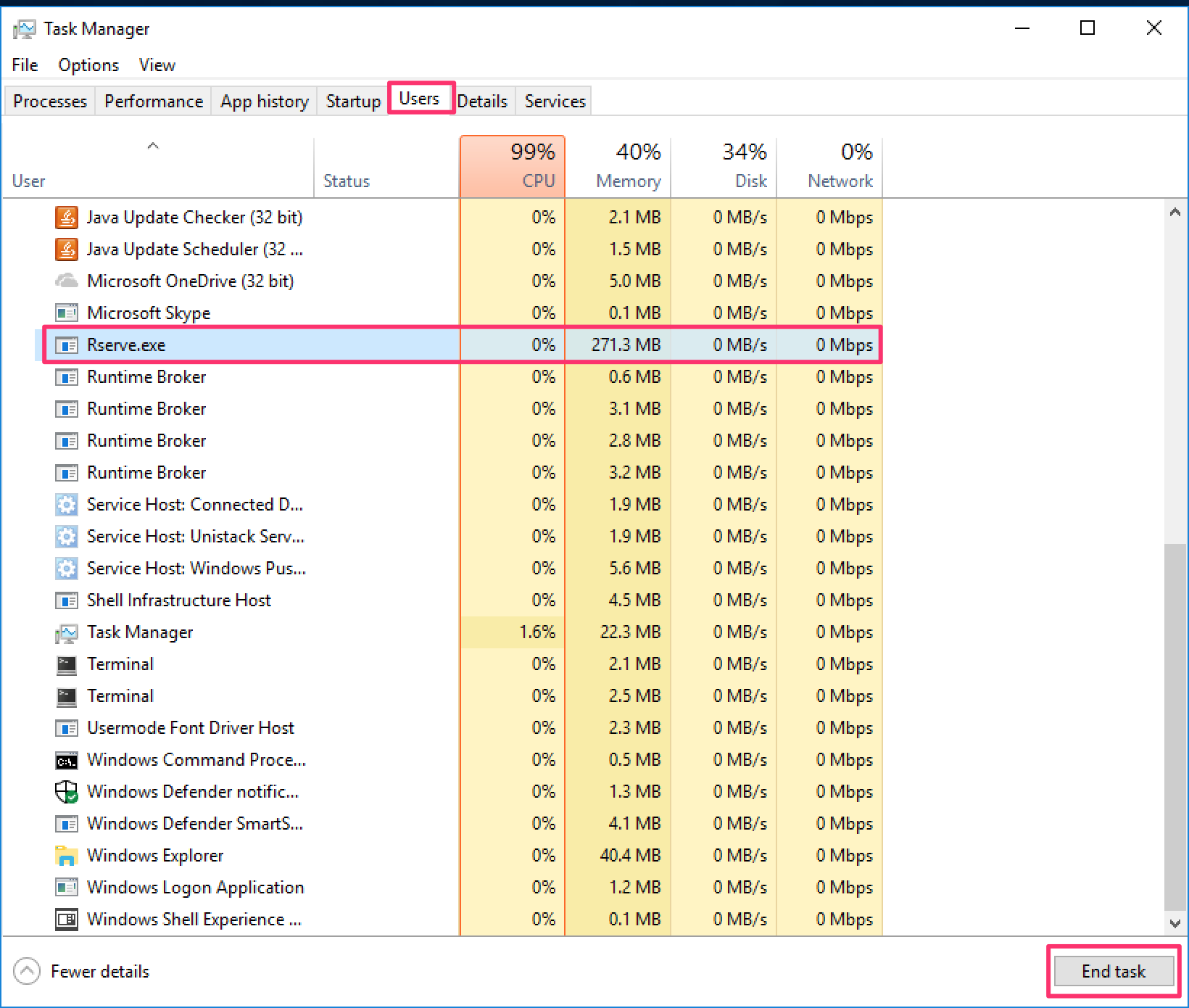This screenshot has height=1008, width=1189.
Task: Select the Java Update Scheduler process name
Action: tap(195, 249)
